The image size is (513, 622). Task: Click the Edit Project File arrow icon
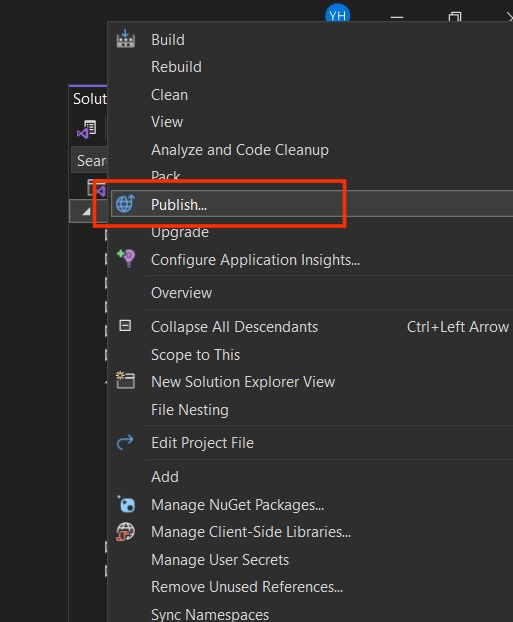click(x=125, y=442)
